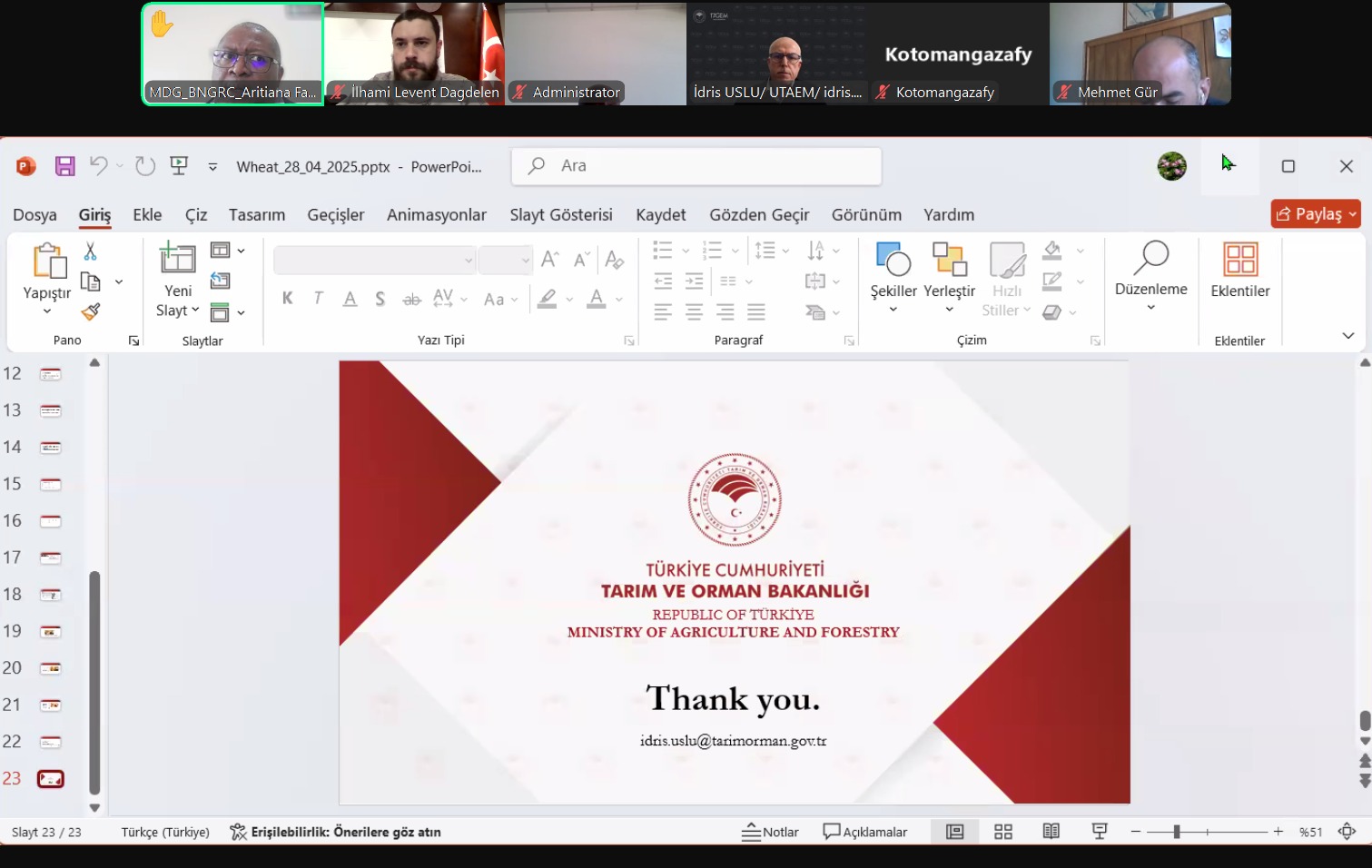This screenshot has height=868, width=1372.
Task: Open the Animasyonlar tab
Action: [x=436, y=215]
